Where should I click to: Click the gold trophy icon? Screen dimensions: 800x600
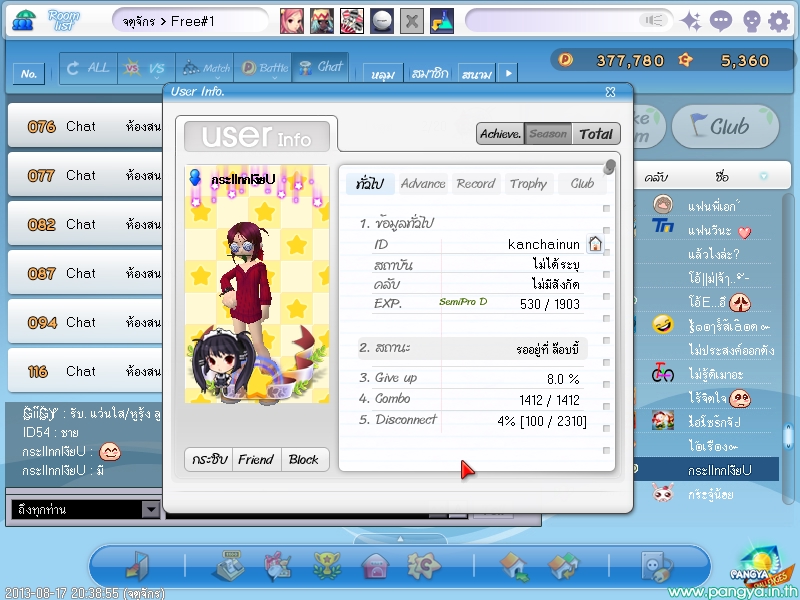click(327, 565)
